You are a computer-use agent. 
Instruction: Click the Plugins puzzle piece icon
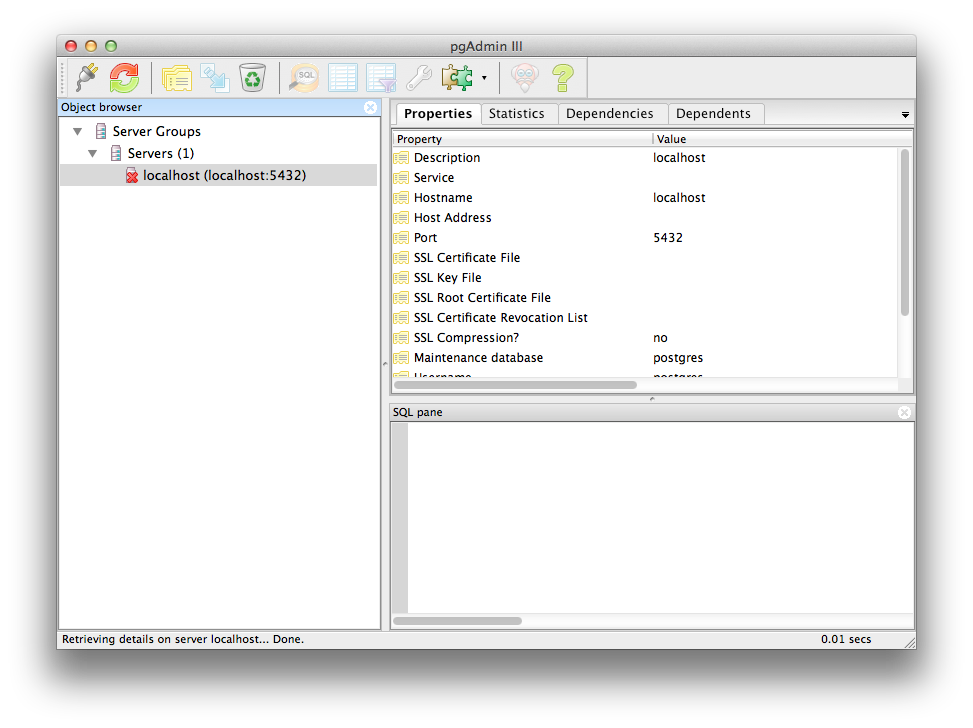[457, 77]
